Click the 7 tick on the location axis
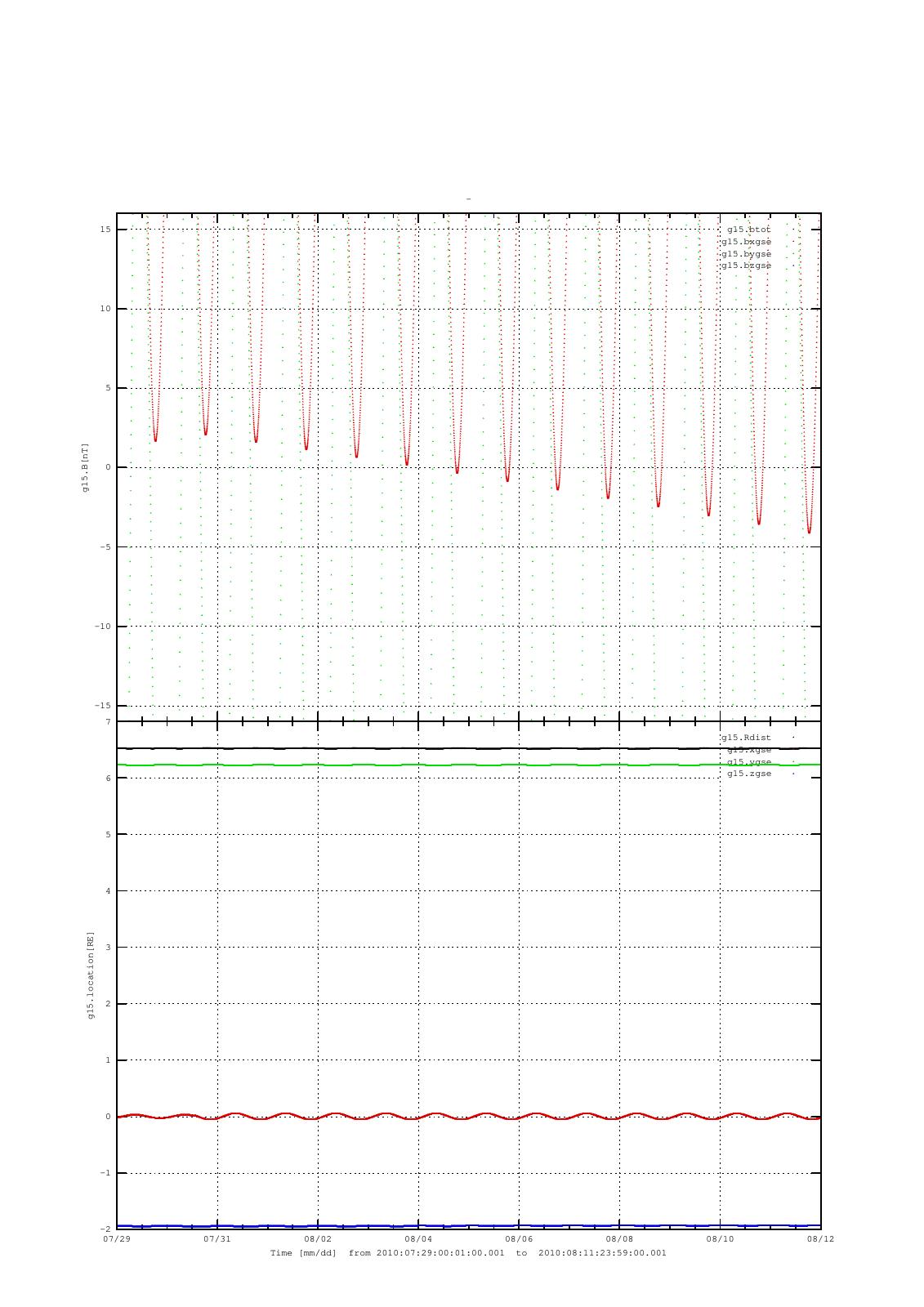Image resolution: width=924 pixels, height=1307 pixels. [109, 722]
